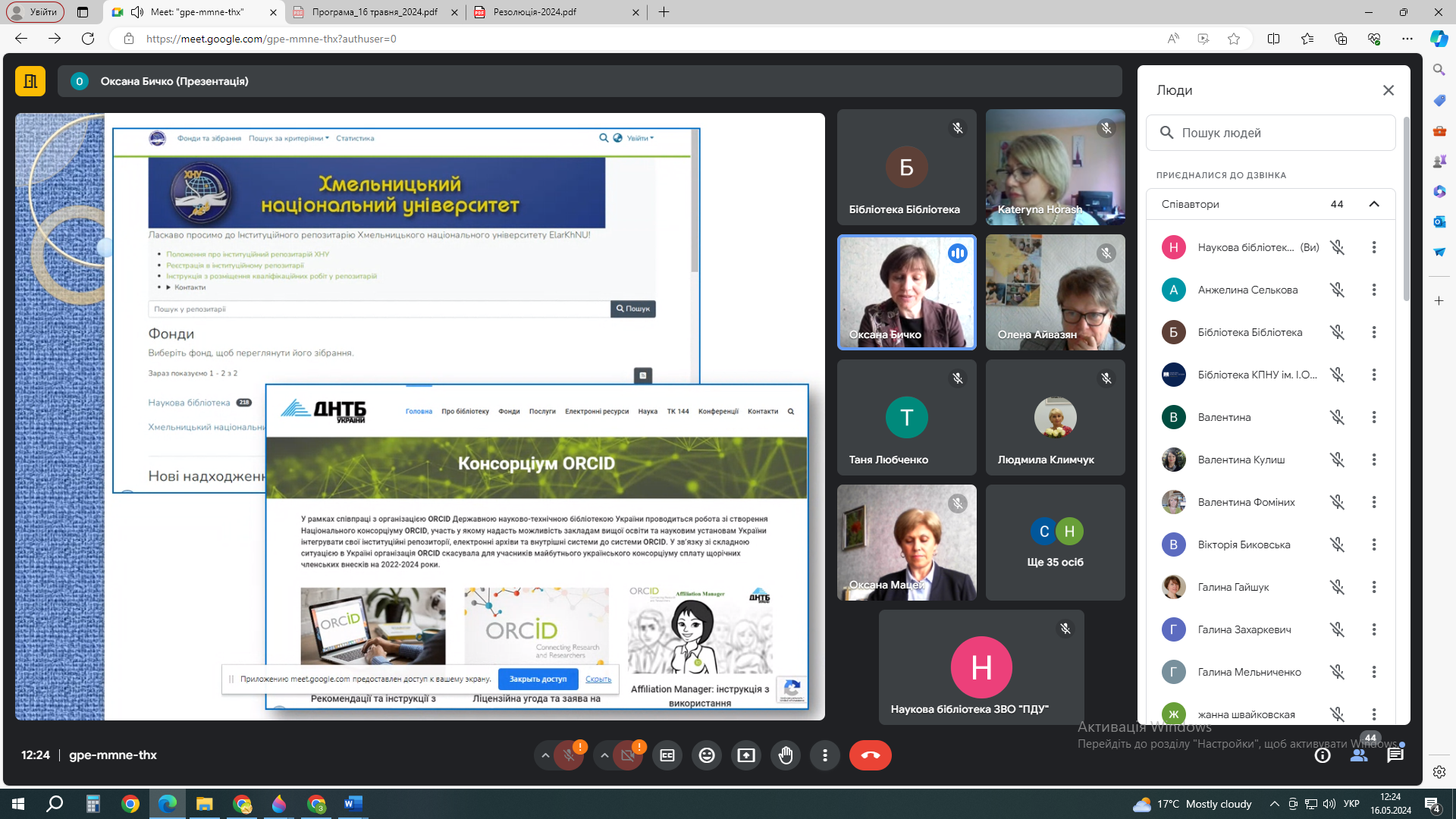The image size is (1456, 819).
Task: Toggle closed captions button
Action: pos(667,755)
